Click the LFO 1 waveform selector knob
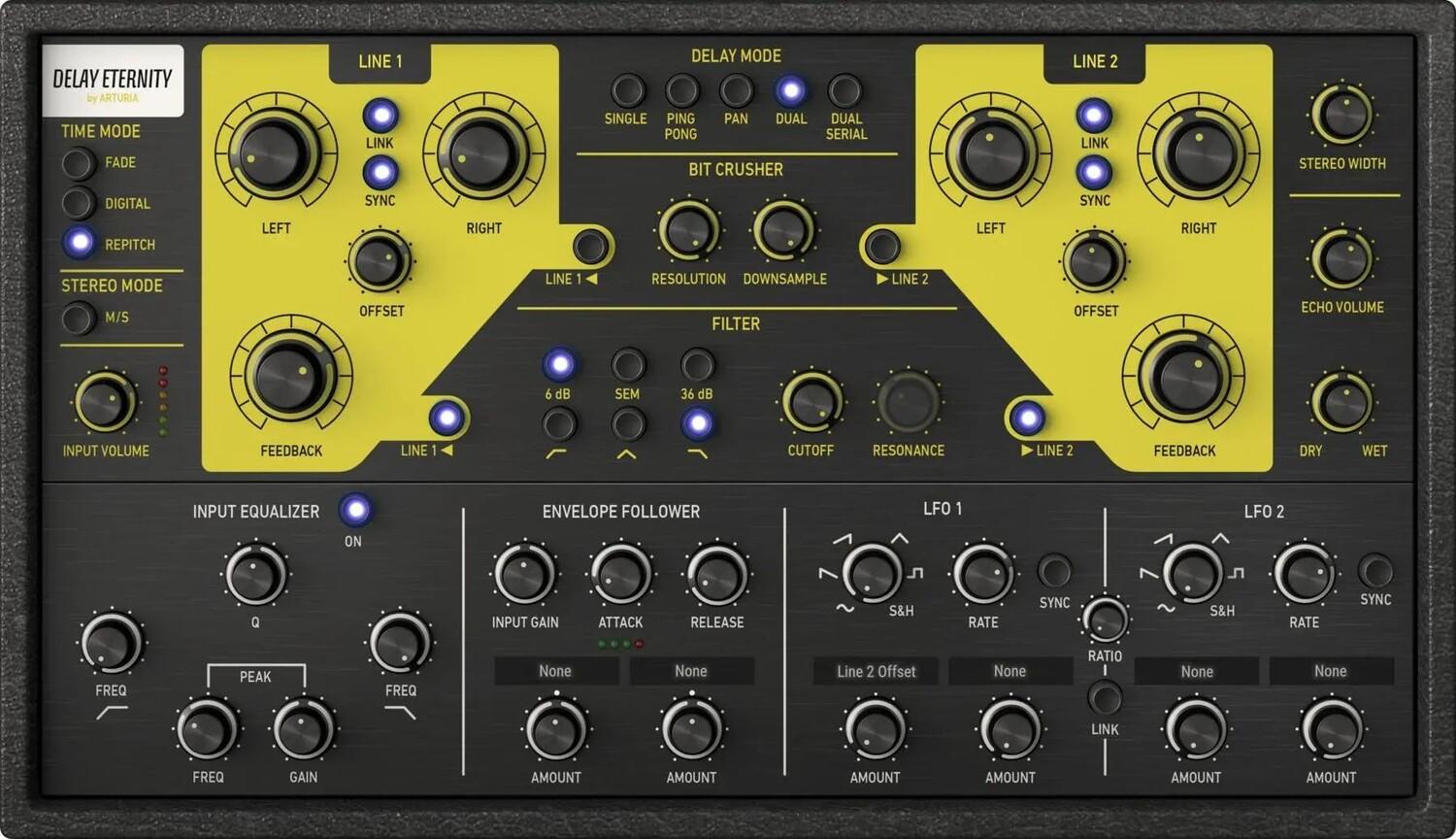Screen dimensions: 1456x839 [x=871, y=572]
